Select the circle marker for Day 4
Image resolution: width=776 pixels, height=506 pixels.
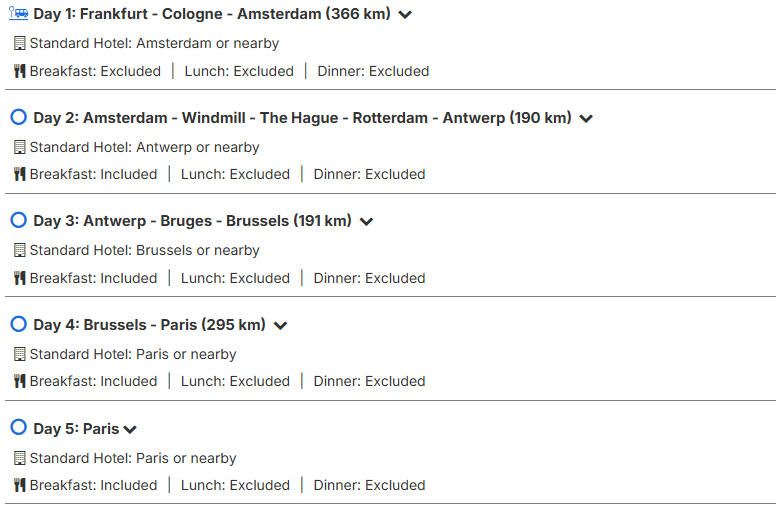(x=18, y=324)
